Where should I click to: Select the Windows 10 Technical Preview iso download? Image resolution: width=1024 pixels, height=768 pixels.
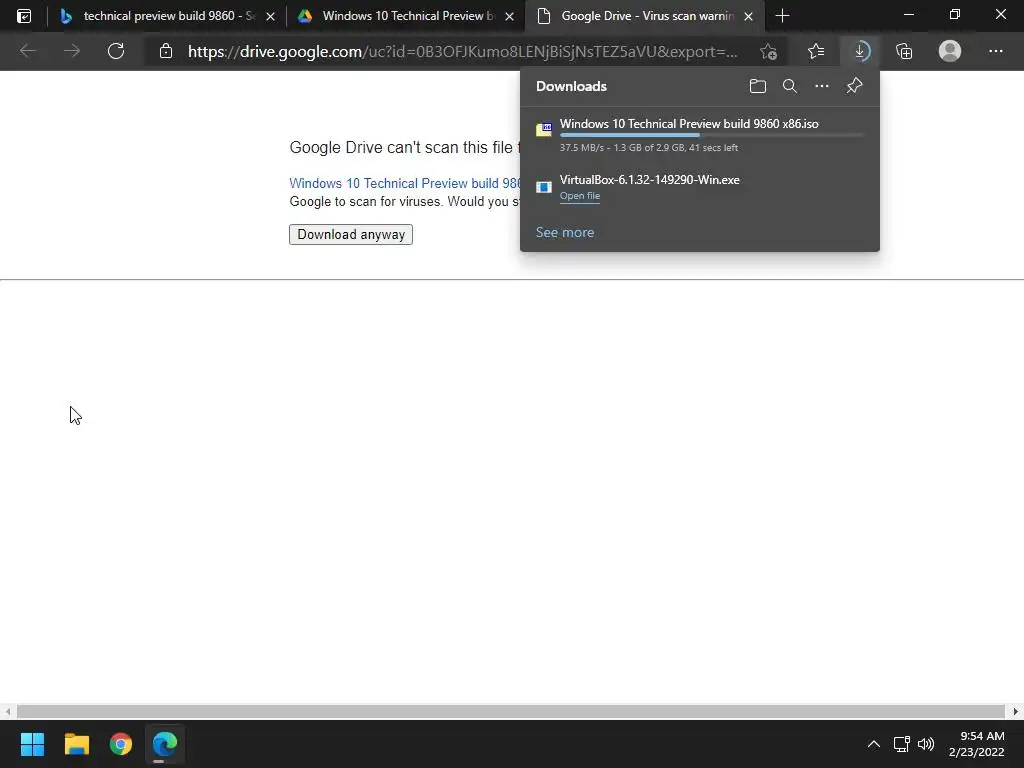(699, 135)
